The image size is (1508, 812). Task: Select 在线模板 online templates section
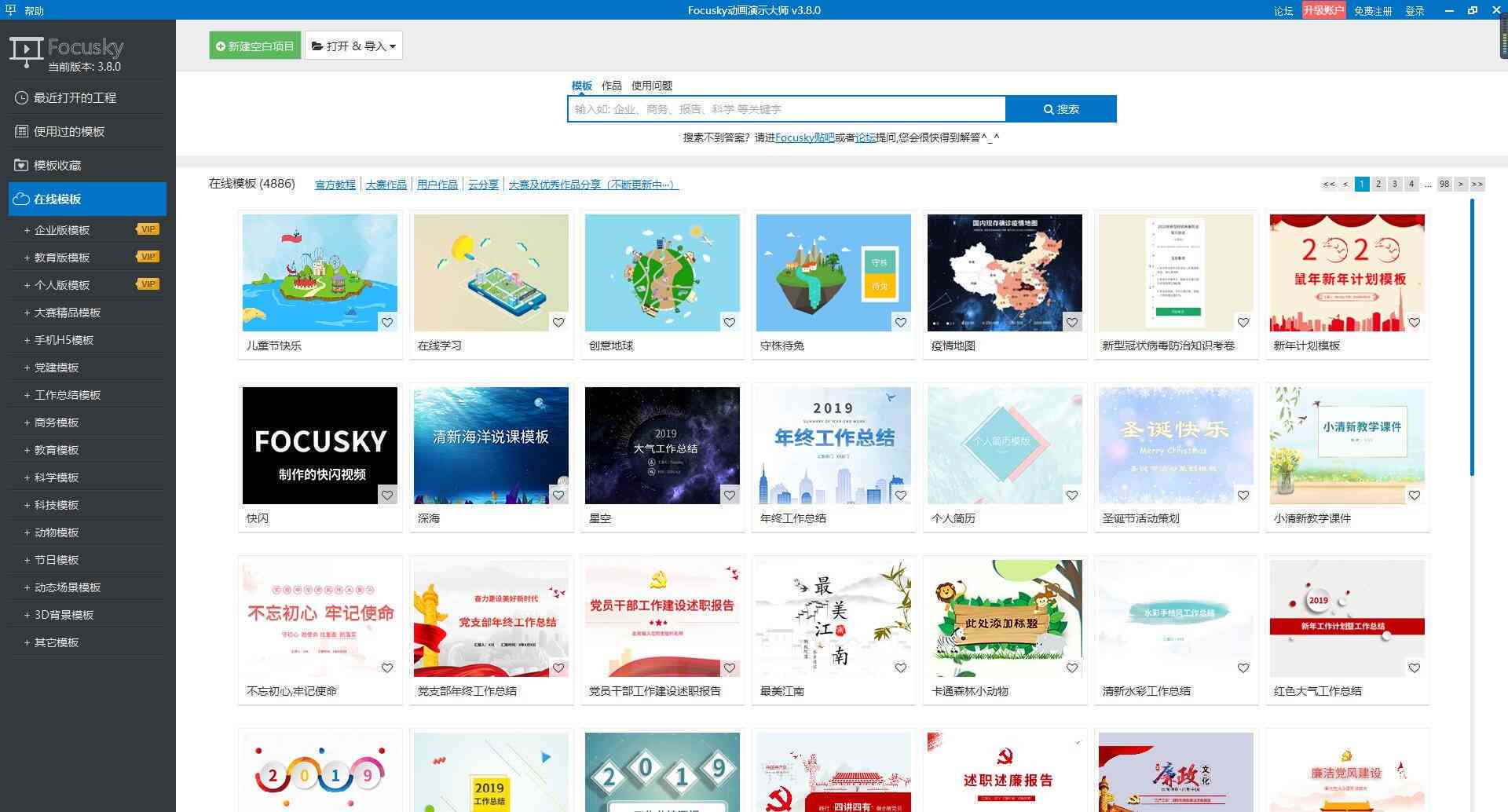tap(87, 199)
